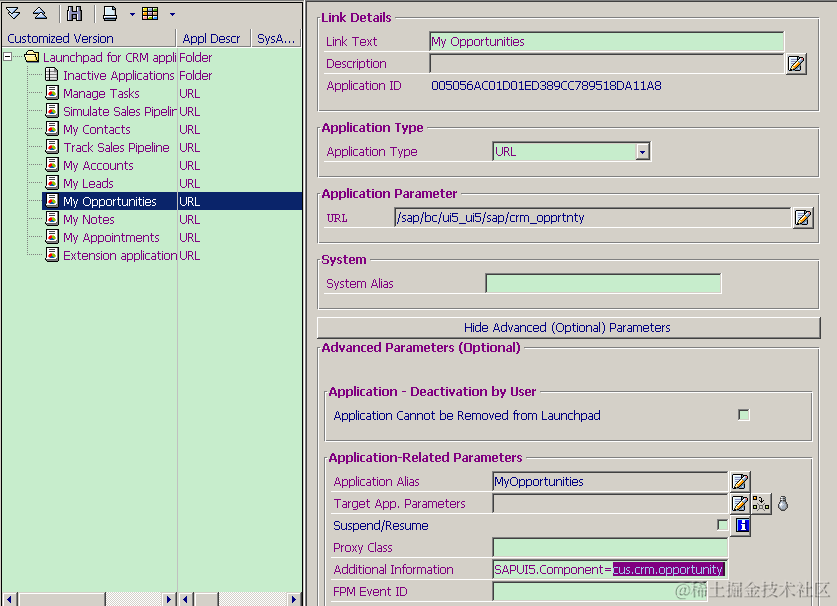The height and width of the screenshot is (606, 837).
Task: Click the Extension application icon
Action: 52,255
